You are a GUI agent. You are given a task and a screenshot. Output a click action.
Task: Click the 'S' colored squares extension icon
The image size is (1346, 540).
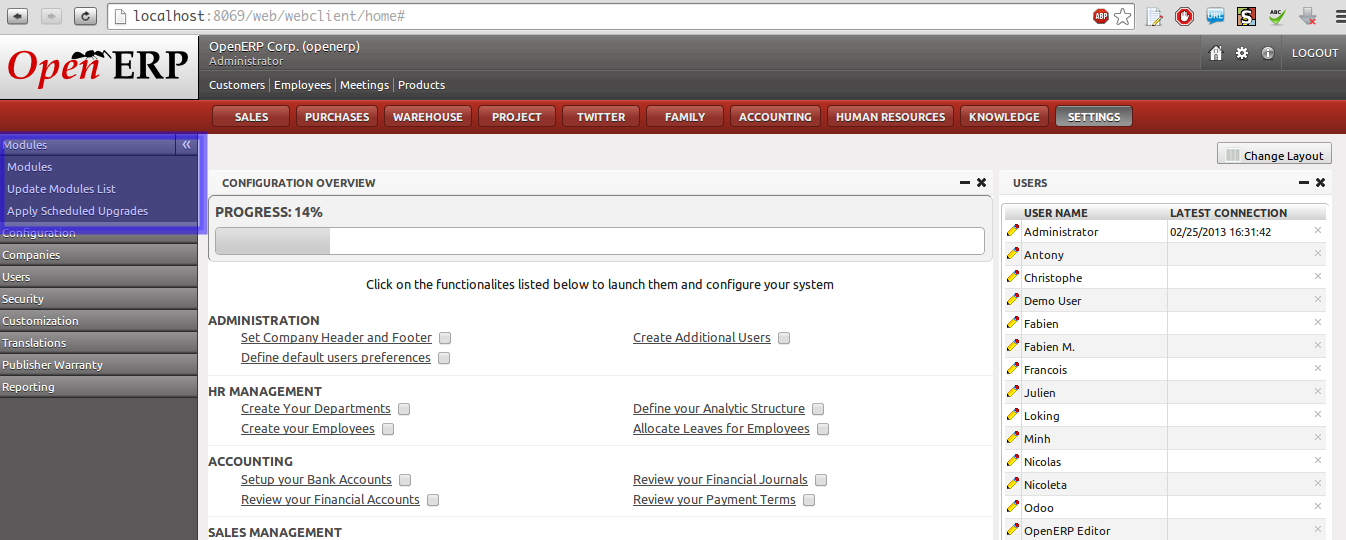[1246, 16]
